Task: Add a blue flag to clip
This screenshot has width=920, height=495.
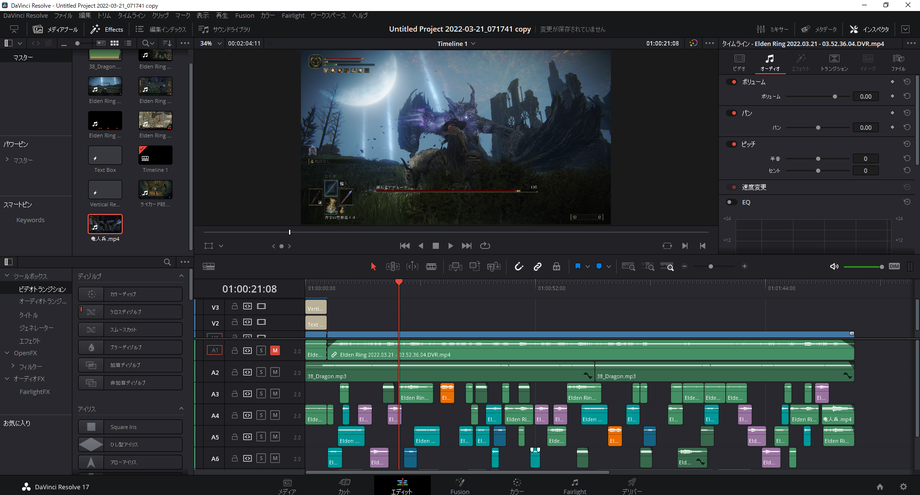Action: point(578,266)
